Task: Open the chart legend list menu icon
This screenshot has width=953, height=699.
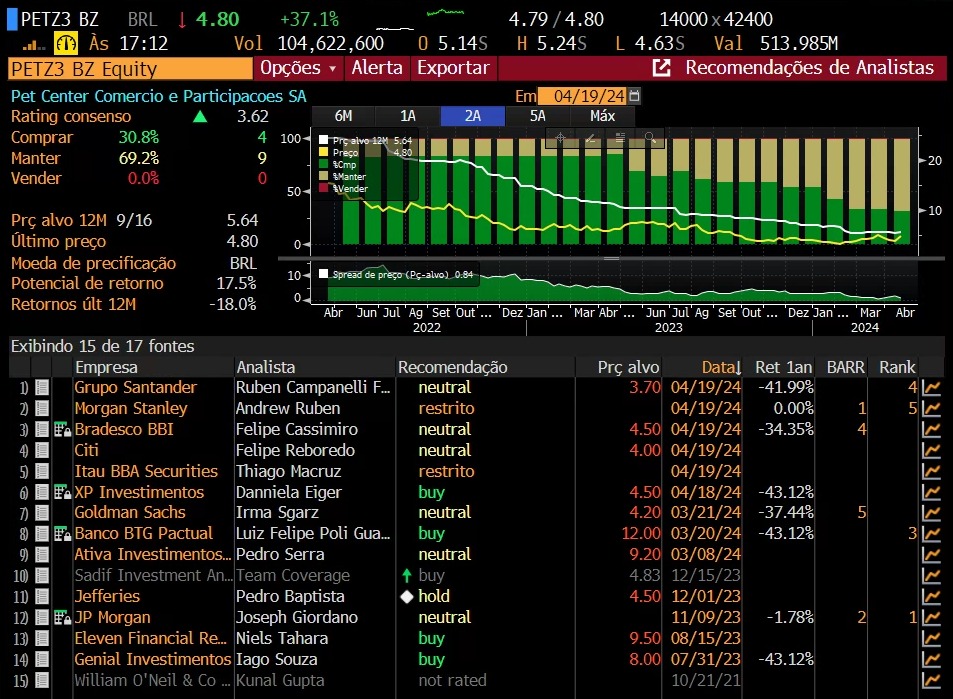Action: (620, 139)
